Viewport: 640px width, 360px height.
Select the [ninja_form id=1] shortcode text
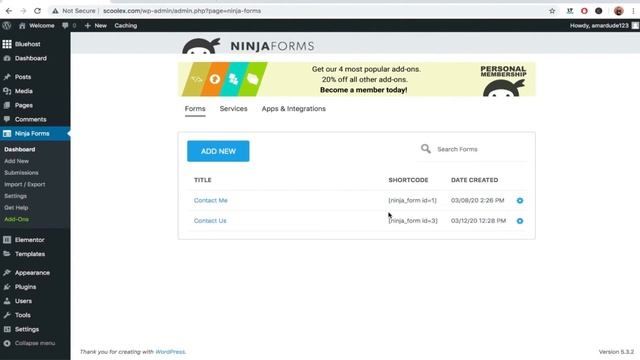(413, 200)
